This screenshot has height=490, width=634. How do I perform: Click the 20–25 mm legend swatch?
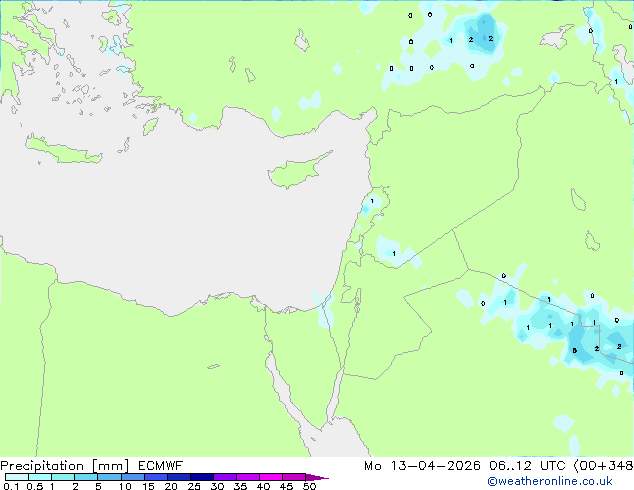pos(178,477)
